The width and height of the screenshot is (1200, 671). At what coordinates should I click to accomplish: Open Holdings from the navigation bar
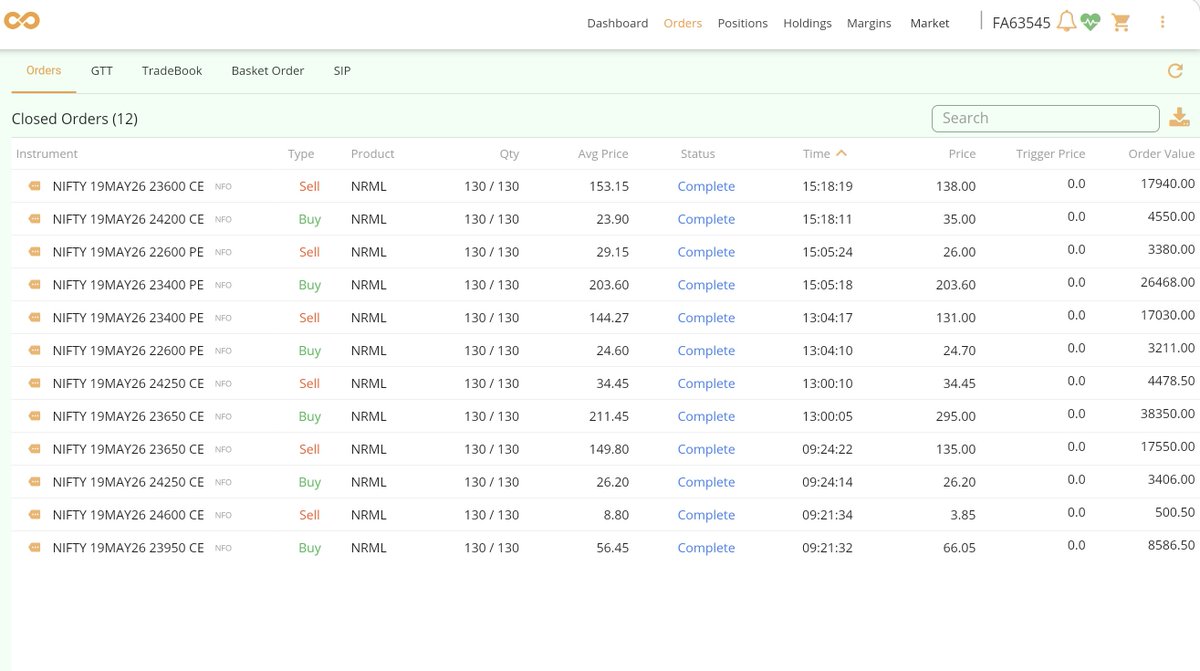pyautogui.click(x=807, y=23)
